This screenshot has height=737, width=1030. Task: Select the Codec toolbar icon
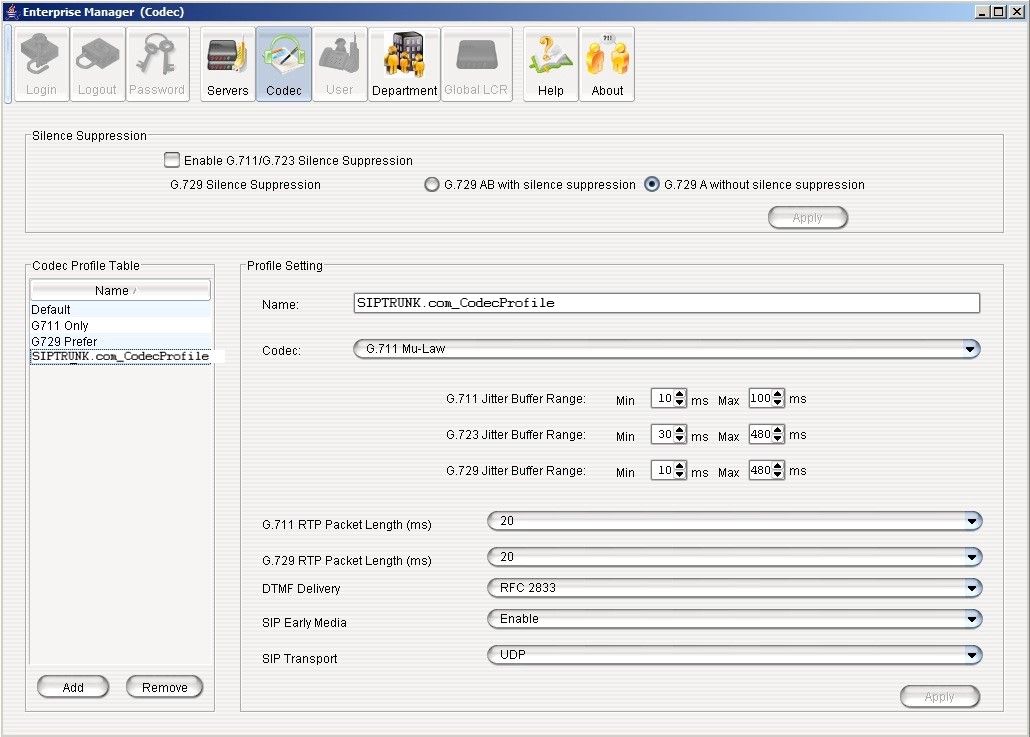pyautogui.click(x=284, y=64)
